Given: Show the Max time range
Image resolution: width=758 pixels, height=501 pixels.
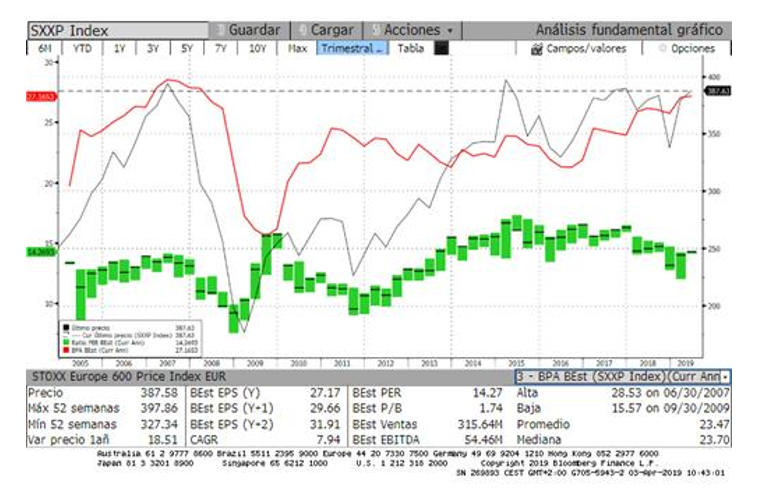Looking at the screenshot, I should pyautogui.click(x=297, y=48).
